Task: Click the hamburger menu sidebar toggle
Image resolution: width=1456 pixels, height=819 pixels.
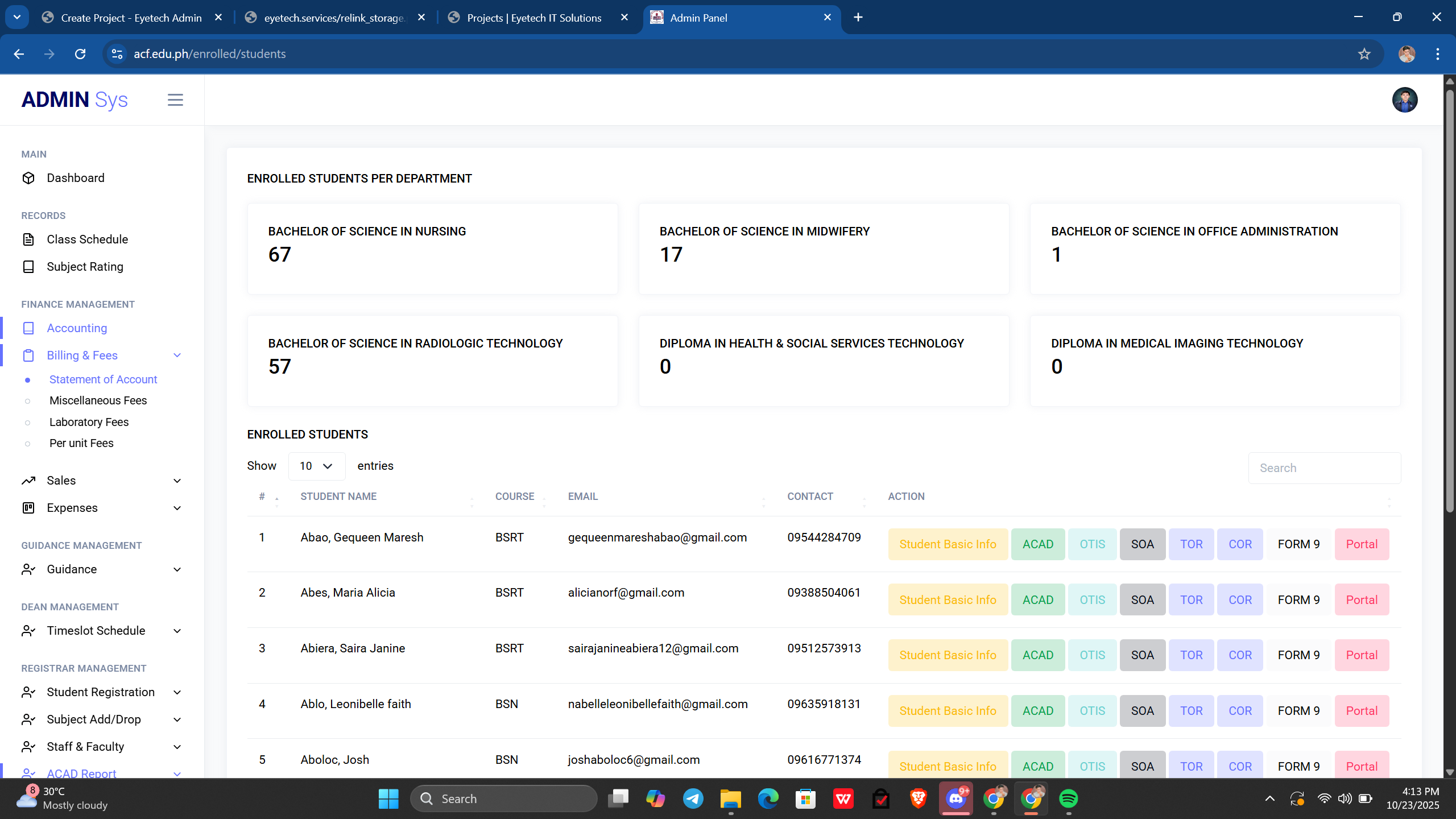Action: coord(175,100)
